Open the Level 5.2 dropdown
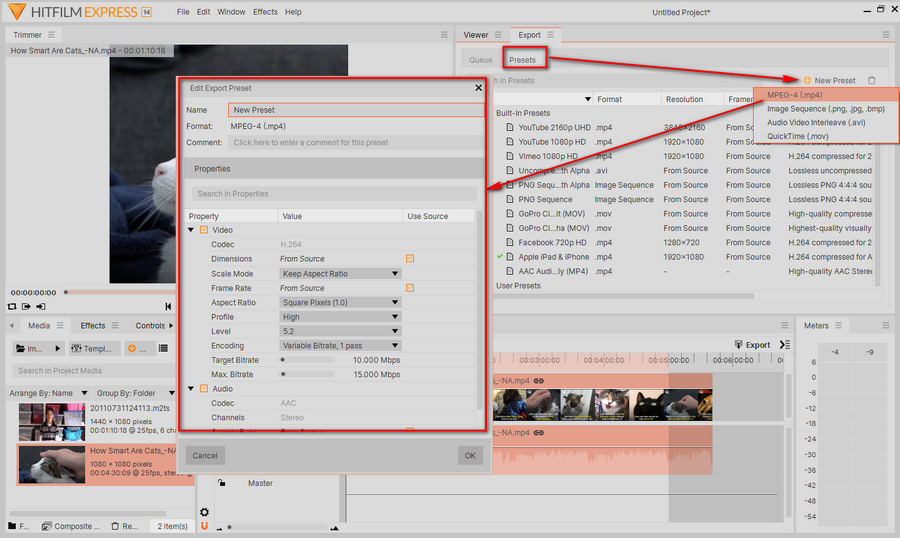Screen dimensions: 900x538 coord(340,331)
